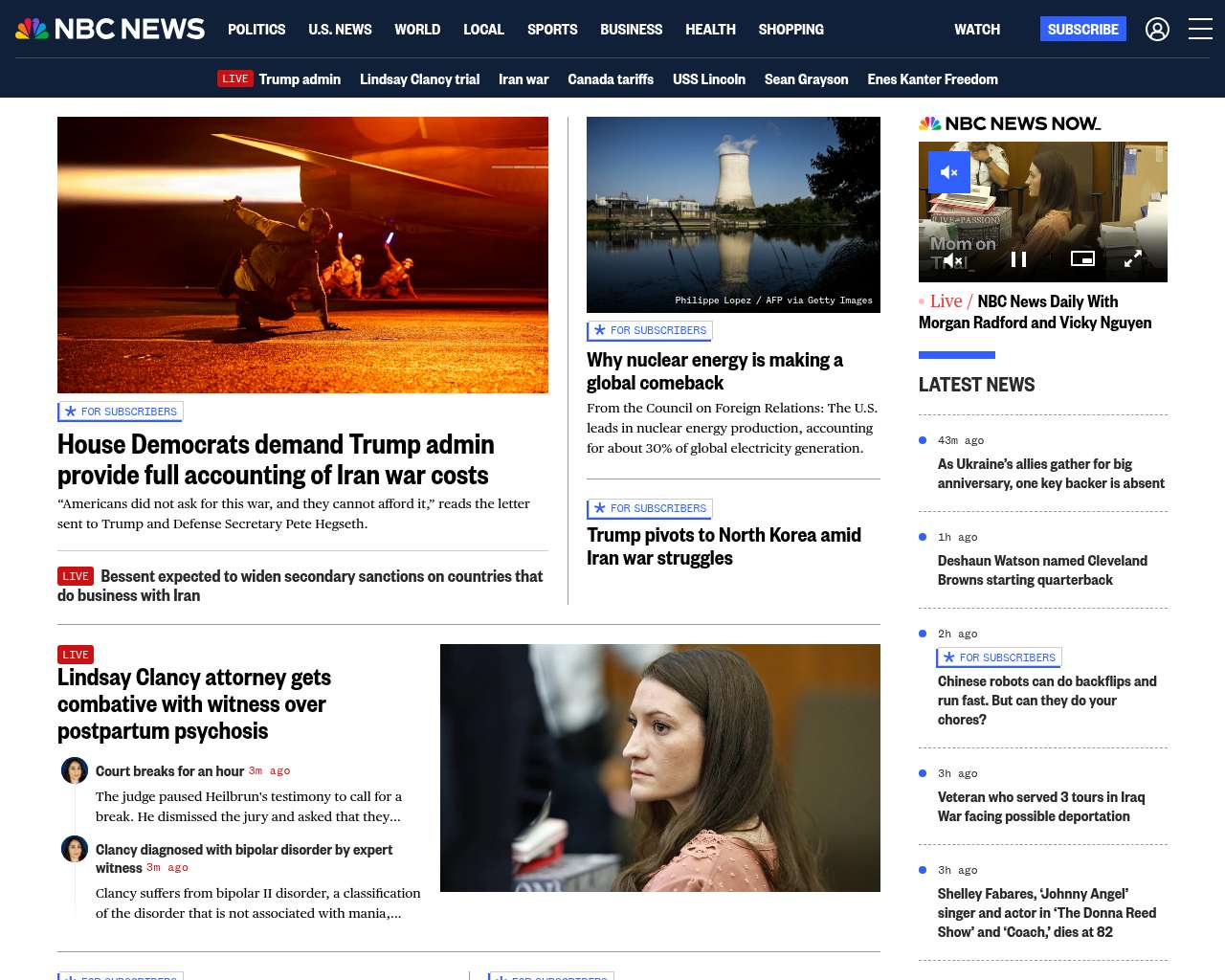The width and height of the screenshot is (1225, 980).
Task: Open the hamburger navigation menu
Action: (1200, 30)
